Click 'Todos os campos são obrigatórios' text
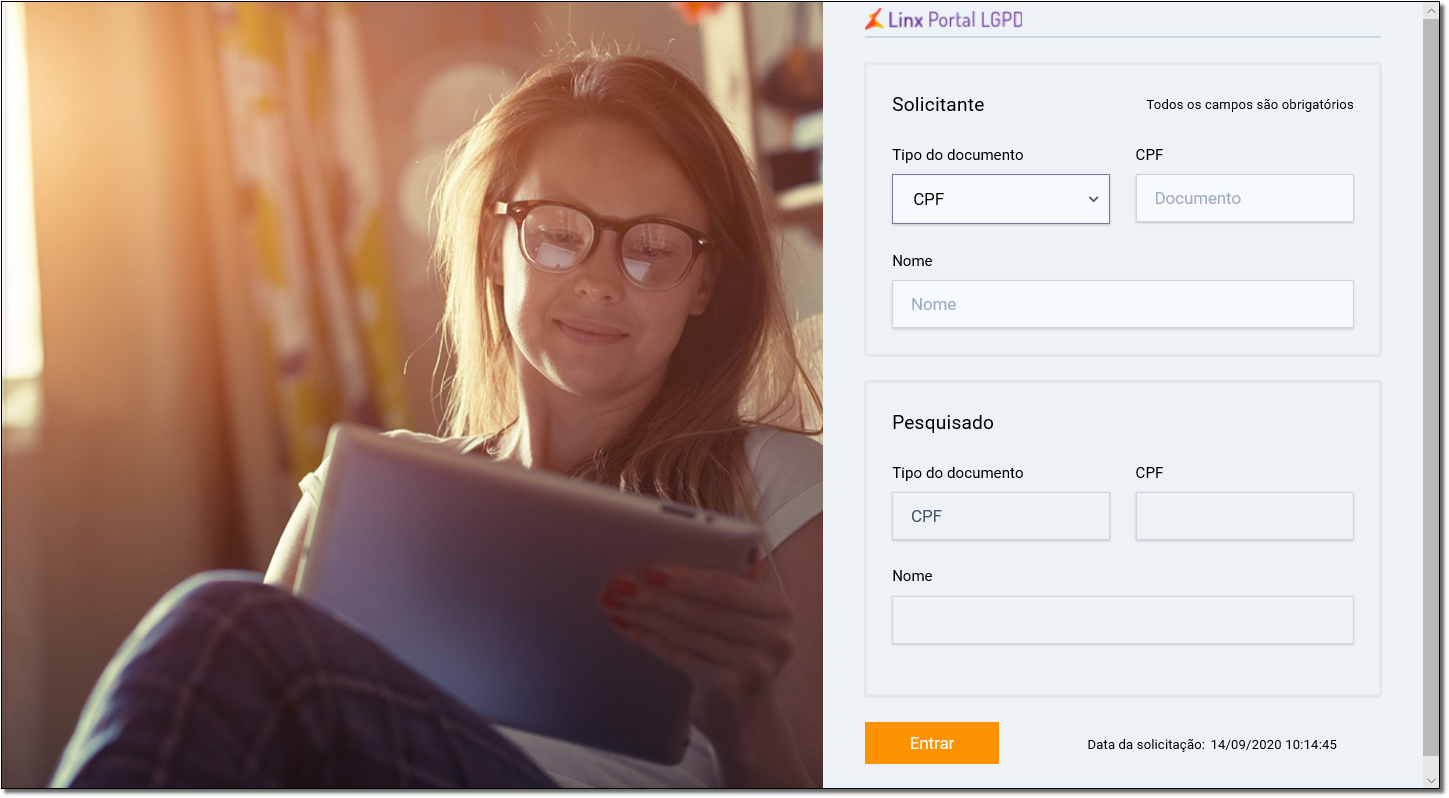Image resolution: width=1449 pixels, height=798 pixels. (x=1250, y=105)
